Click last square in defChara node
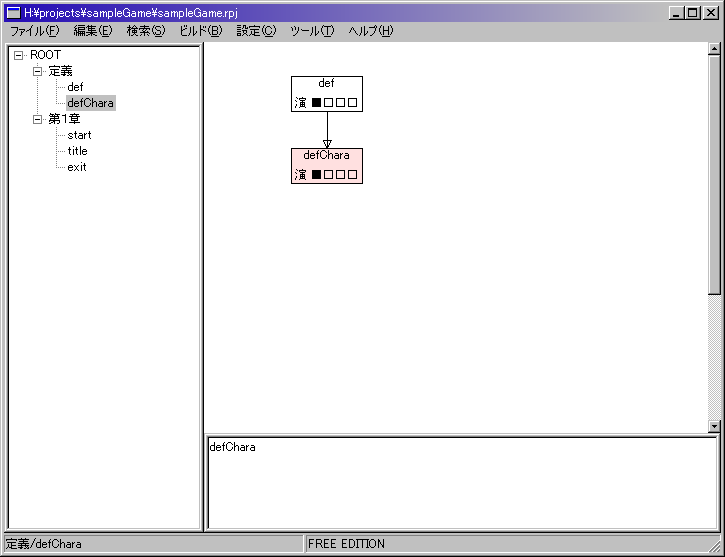Screen dimensions: 725x557 tap(353, 174)
